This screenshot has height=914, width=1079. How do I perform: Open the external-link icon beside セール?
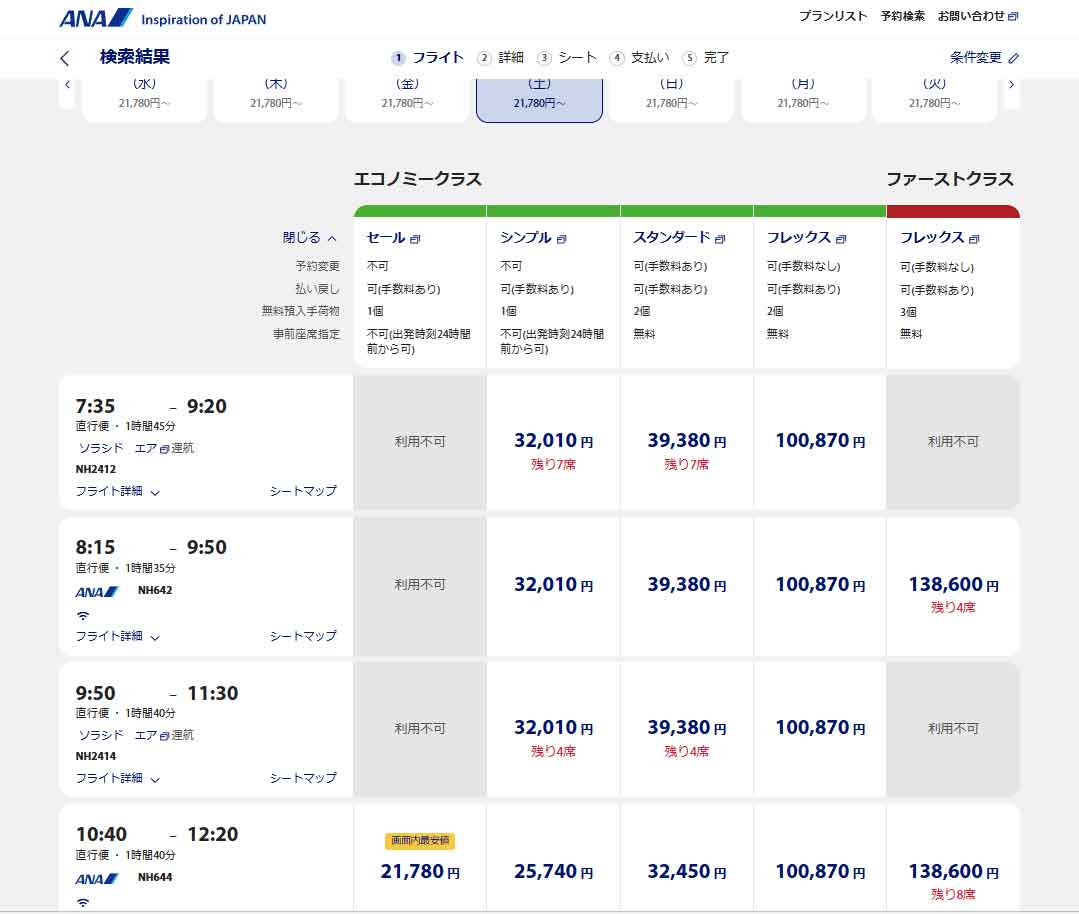[x=415, y=239]
